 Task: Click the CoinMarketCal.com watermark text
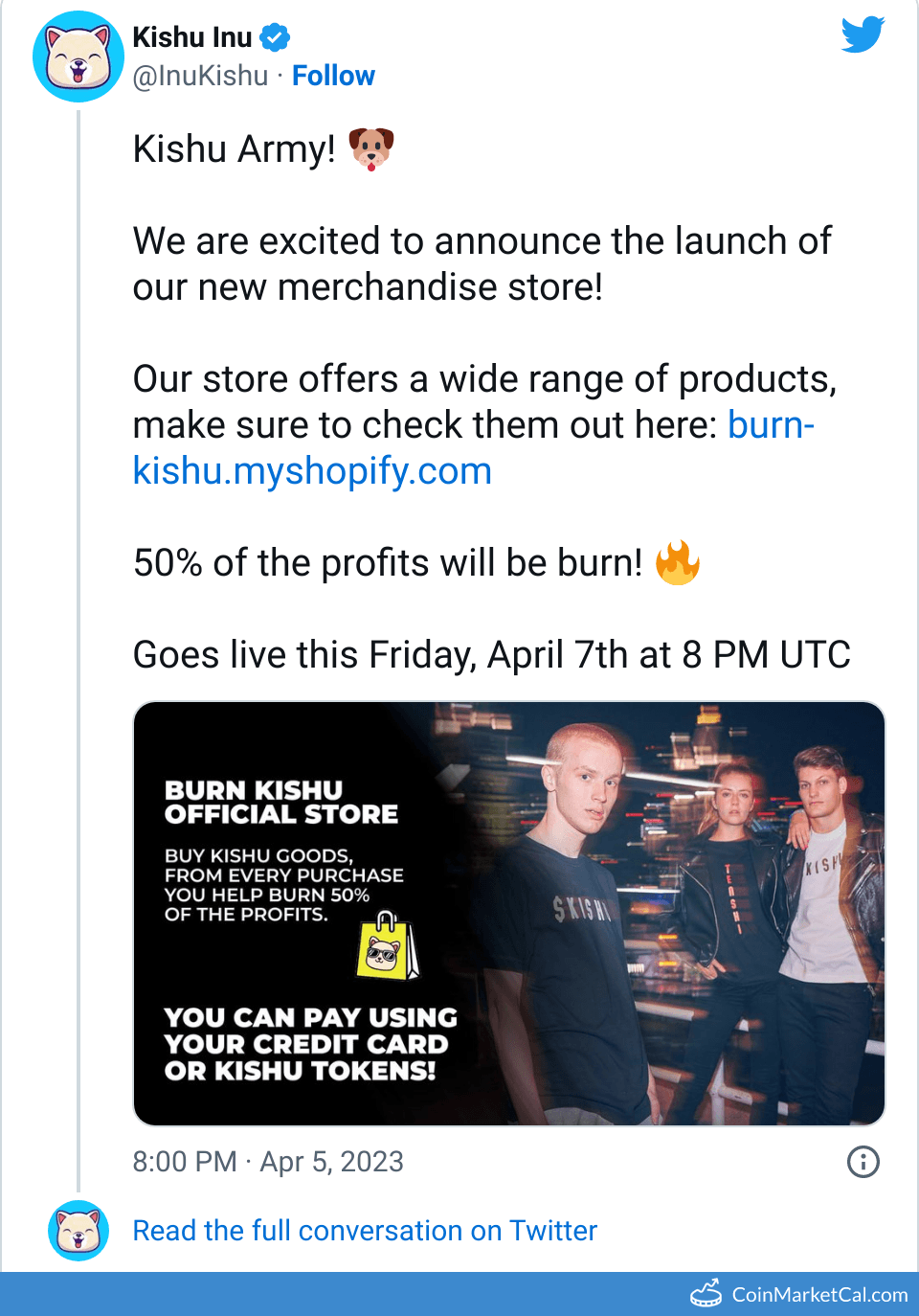[819, 1295]
